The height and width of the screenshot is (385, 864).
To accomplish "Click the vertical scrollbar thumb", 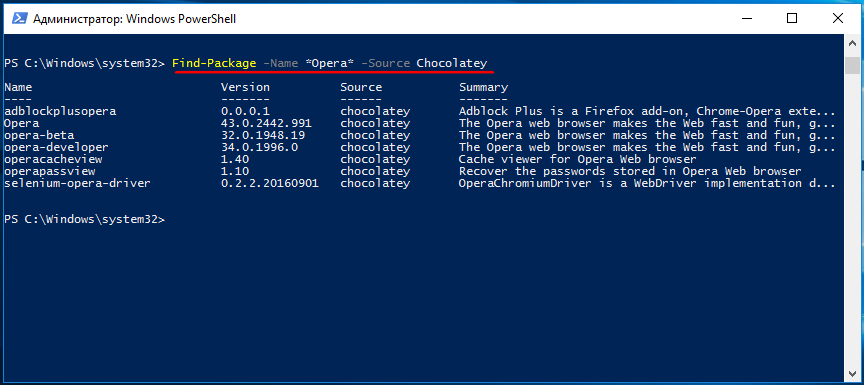I will pyautogui.click(x=851, y=64).
